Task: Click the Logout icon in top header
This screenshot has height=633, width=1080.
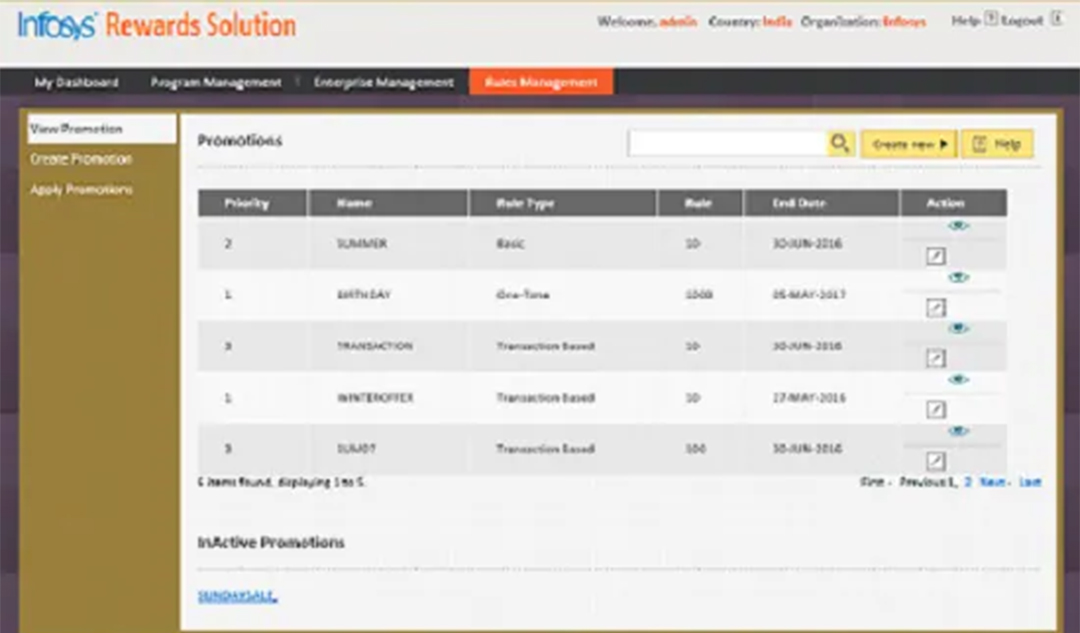Action: click(x=1055, y=20)
